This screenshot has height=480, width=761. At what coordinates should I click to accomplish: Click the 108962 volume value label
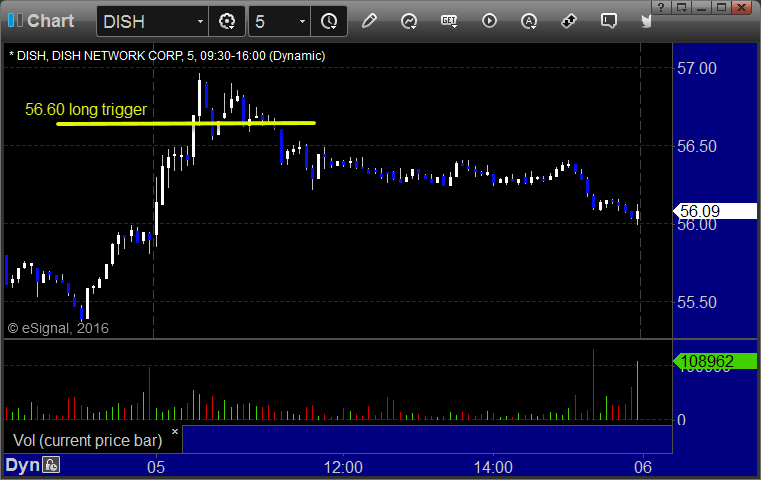(x=715, y=361)
